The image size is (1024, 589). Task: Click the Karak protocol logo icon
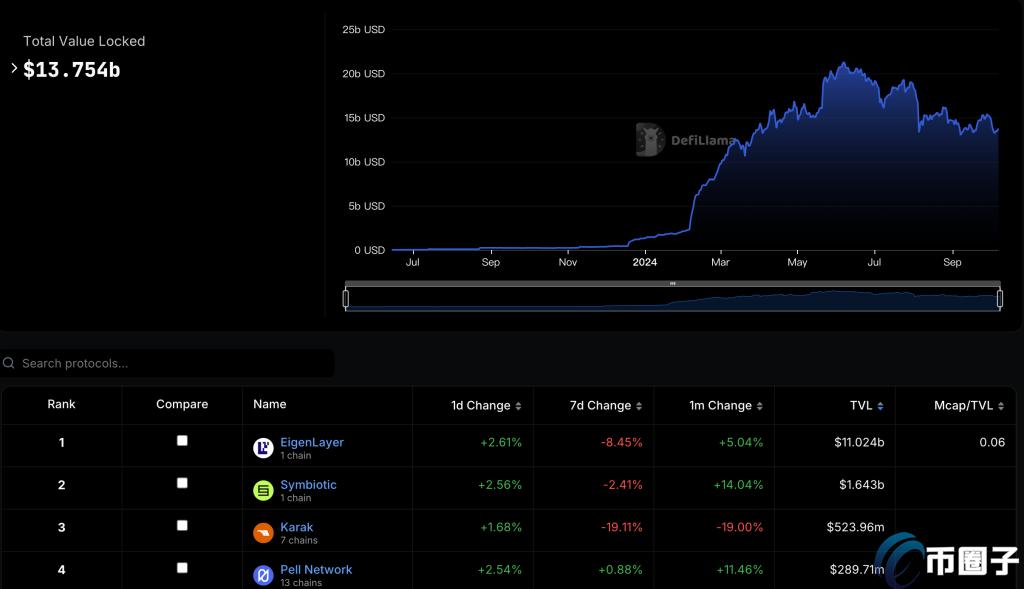[263, 533]
